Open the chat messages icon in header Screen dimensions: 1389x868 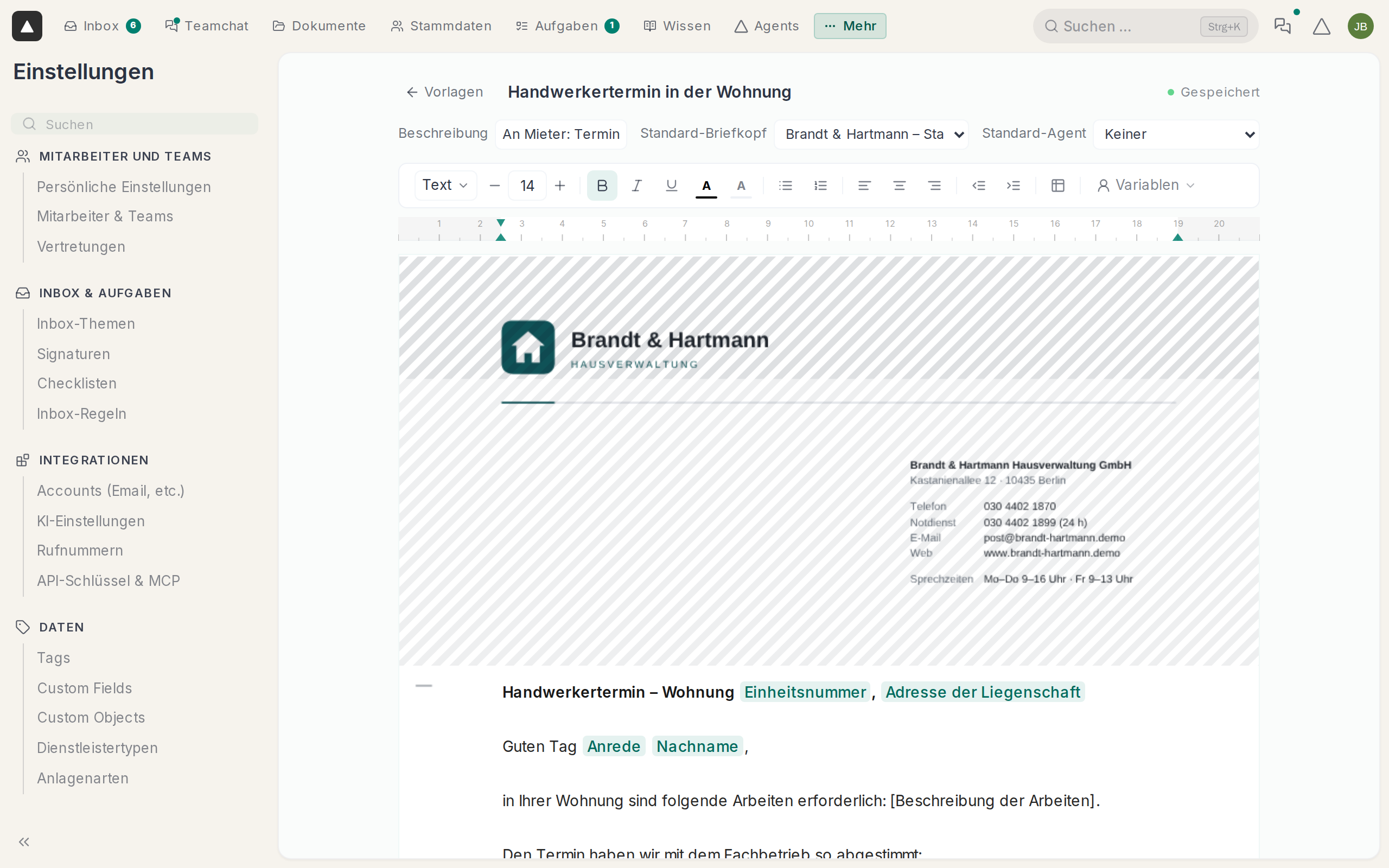[x=1282, y=26]
